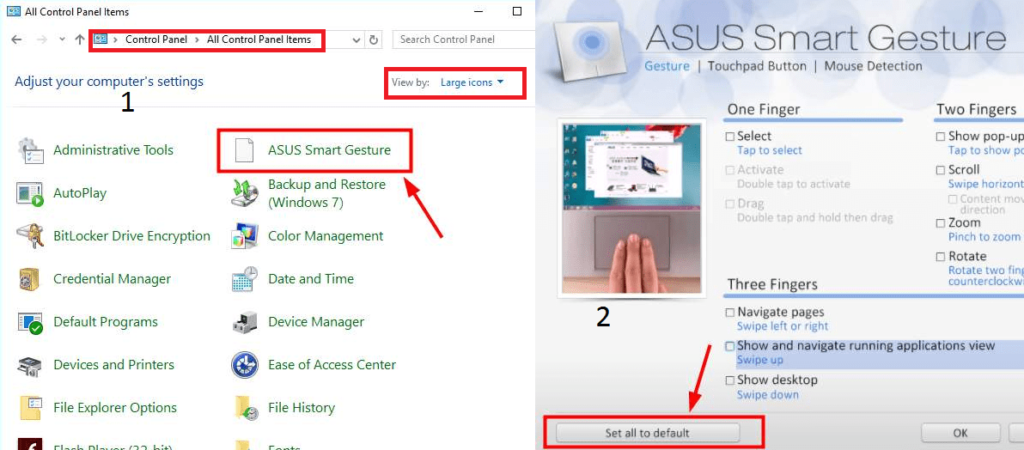The height and width of the screenshot is (450, 1024).
Task: Toggle the Activate checkbox
Action: (730, 170)
